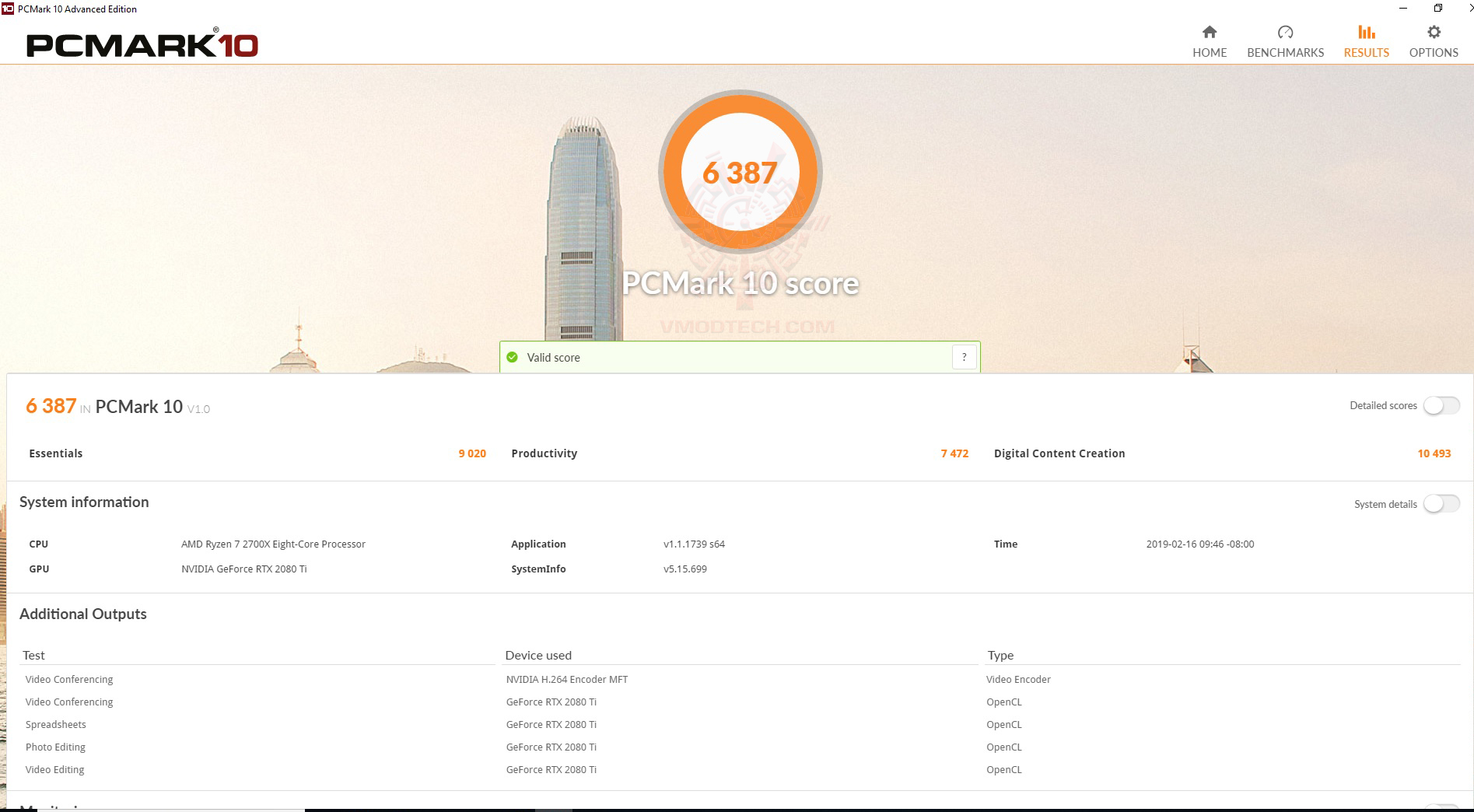
Task: Open the valid score help question mark
Action: (x=965, y=357)
